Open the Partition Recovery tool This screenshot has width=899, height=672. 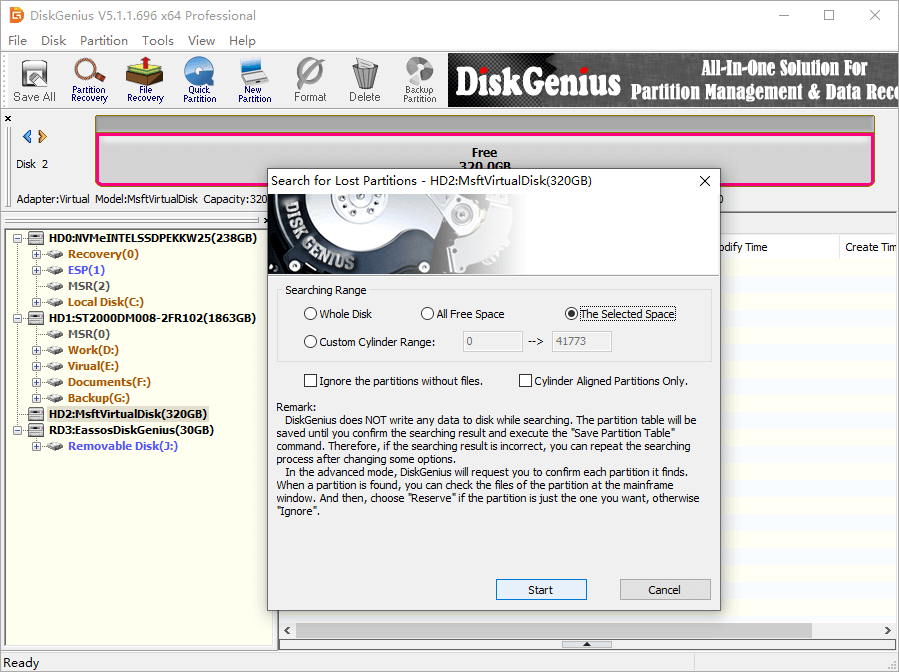coord(89,80)
